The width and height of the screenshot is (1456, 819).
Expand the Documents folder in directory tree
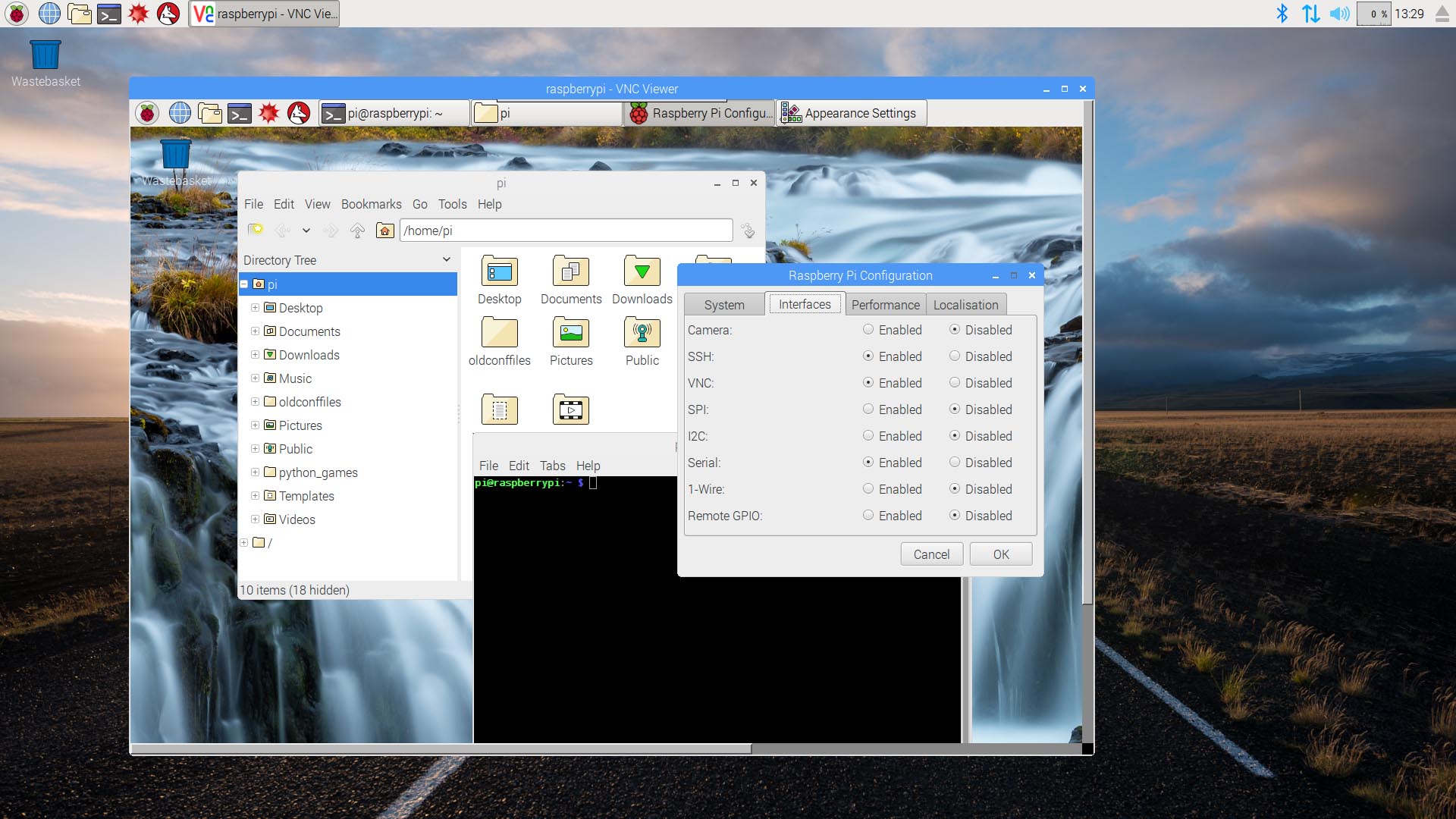[x=255, y=331]
